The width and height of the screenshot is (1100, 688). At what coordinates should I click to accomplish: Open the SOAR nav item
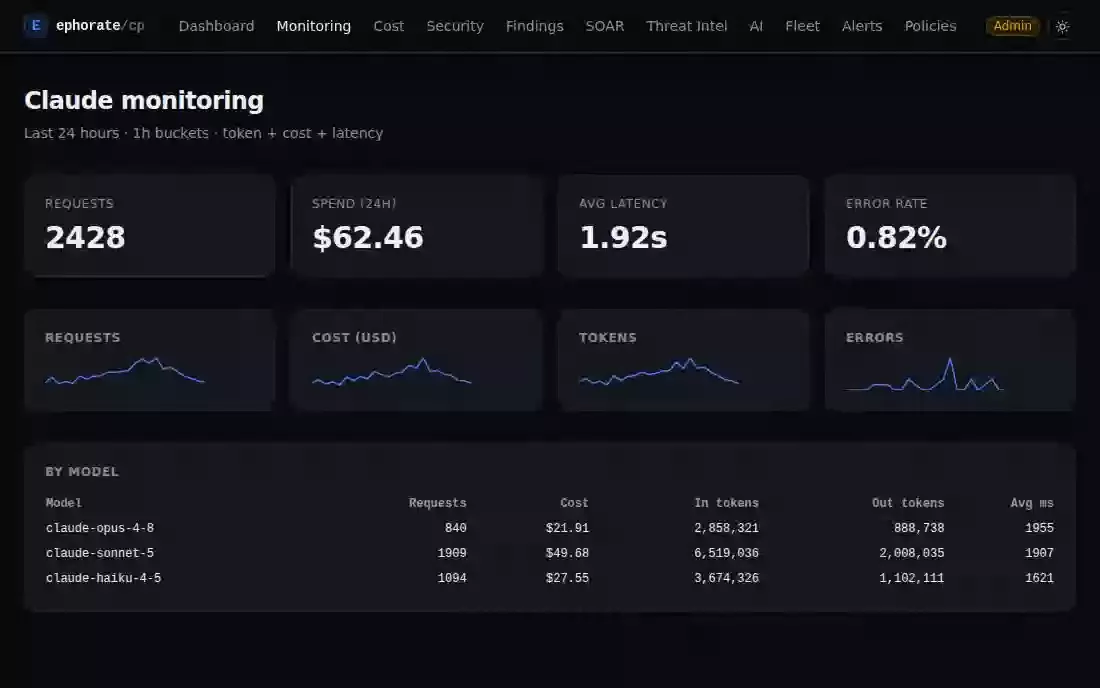coord(605,26)
